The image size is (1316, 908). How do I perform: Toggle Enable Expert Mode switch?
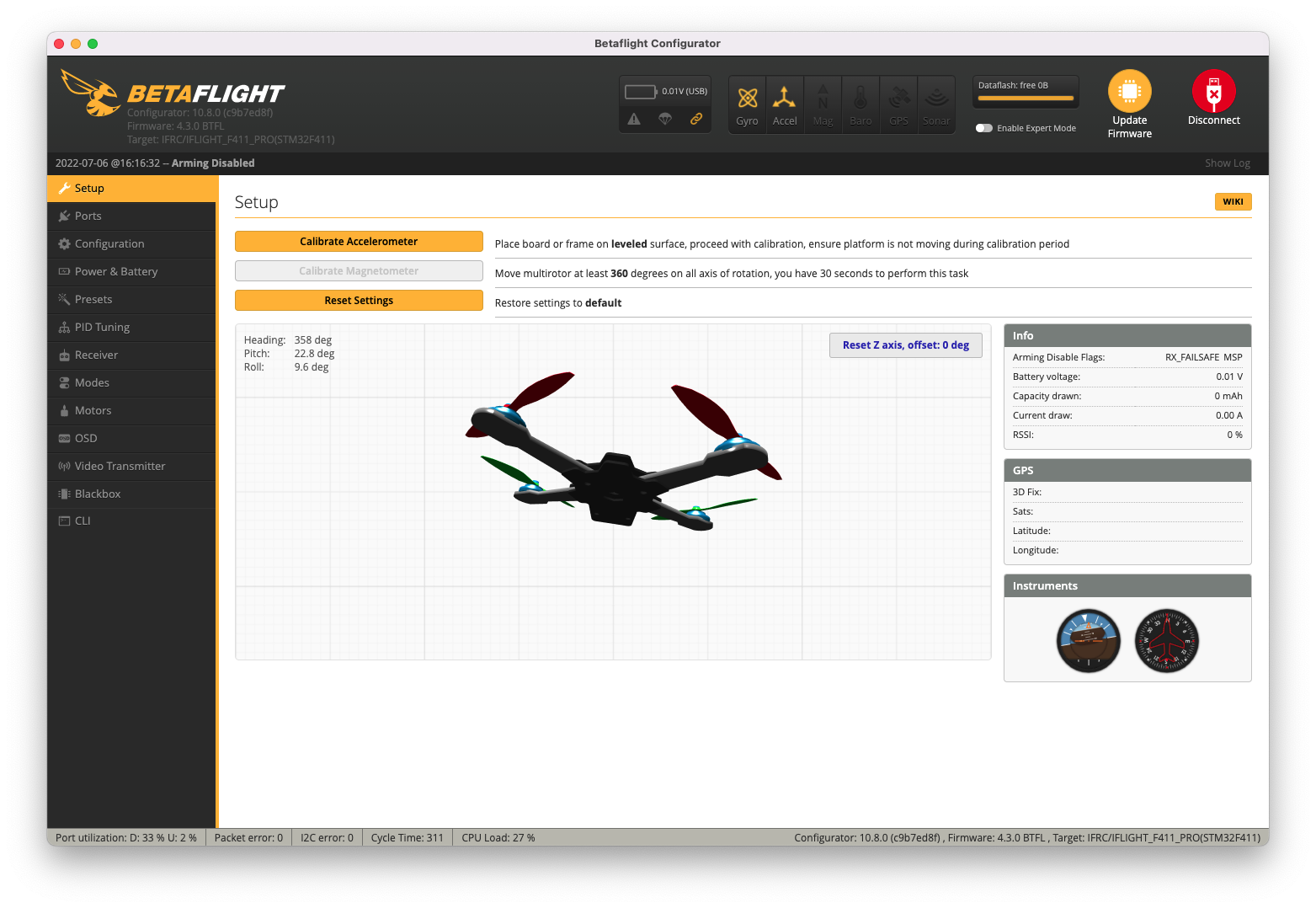click(983, 128)
